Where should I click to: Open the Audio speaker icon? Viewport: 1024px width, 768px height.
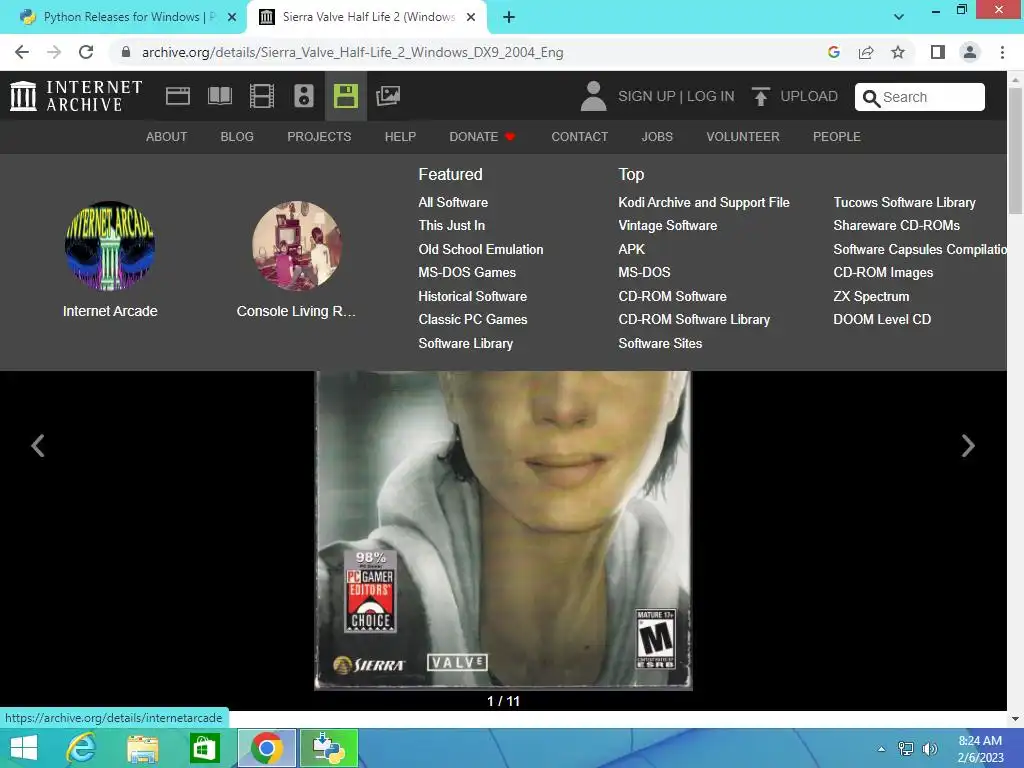[304, 96]
